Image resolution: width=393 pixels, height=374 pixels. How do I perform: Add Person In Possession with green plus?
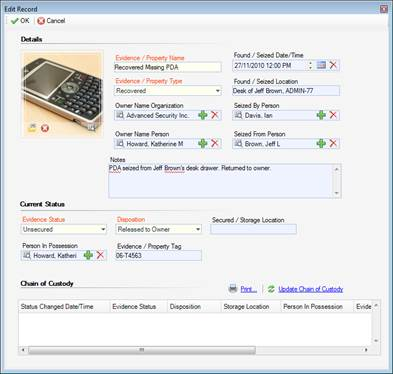[88, 255]
